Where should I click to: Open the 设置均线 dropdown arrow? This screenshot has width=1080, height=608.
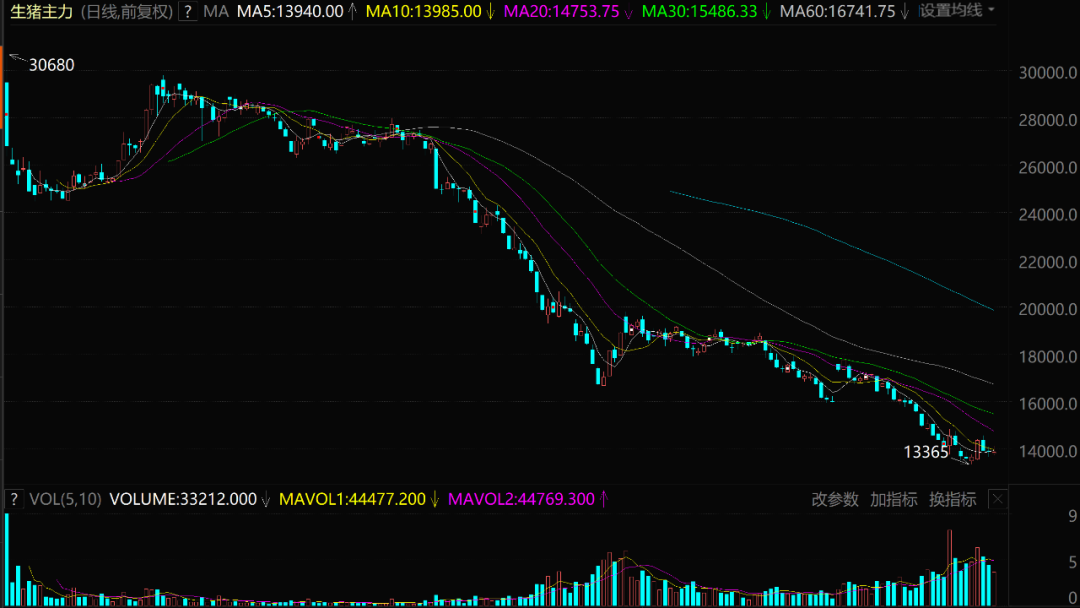[991, 10]
